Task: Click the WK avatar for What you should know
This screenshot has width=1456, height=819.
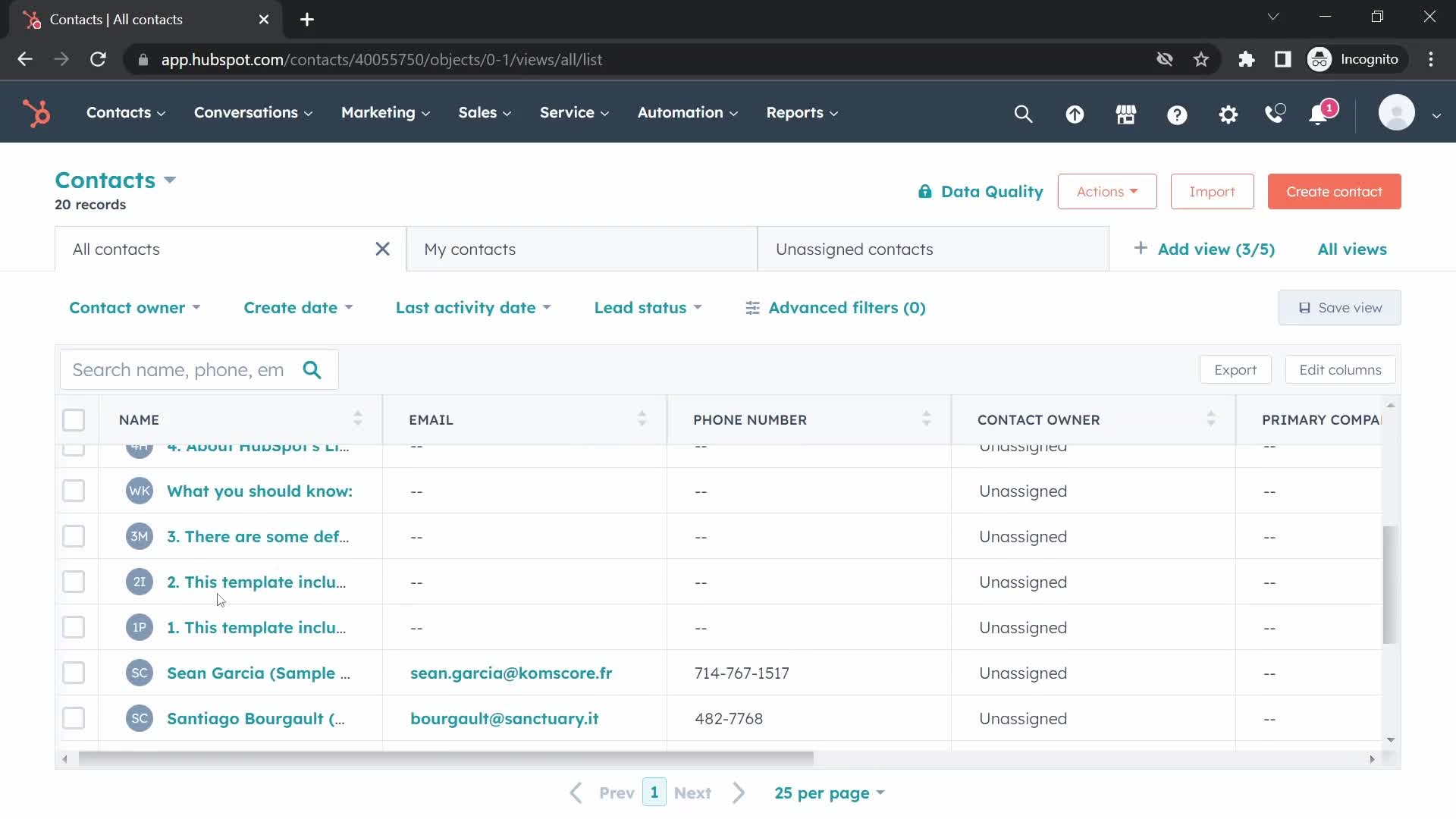Action: tap(140, 491)
